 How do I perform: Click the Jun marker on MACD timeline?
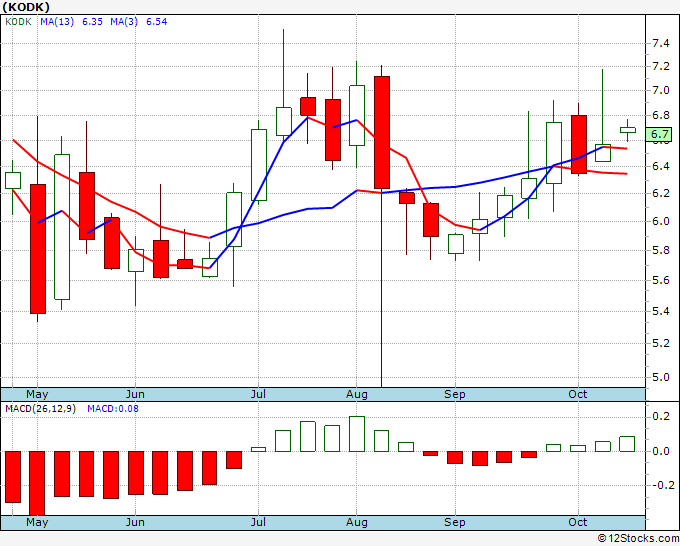[x=135, y=522]
